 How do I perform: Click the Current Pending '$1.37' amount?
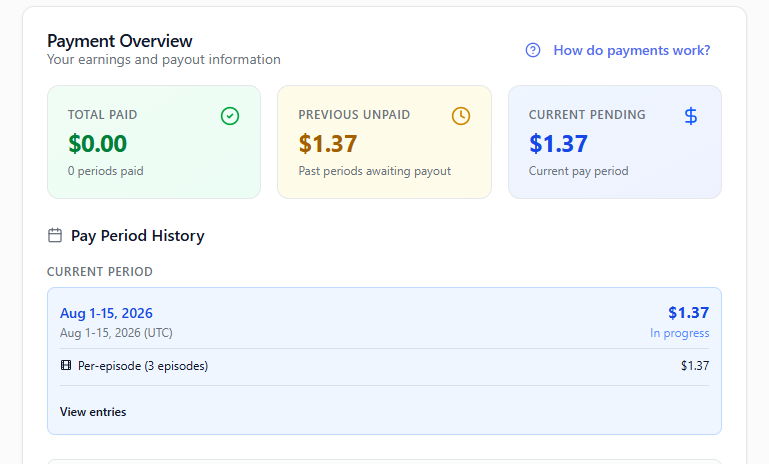pos(558,144)
